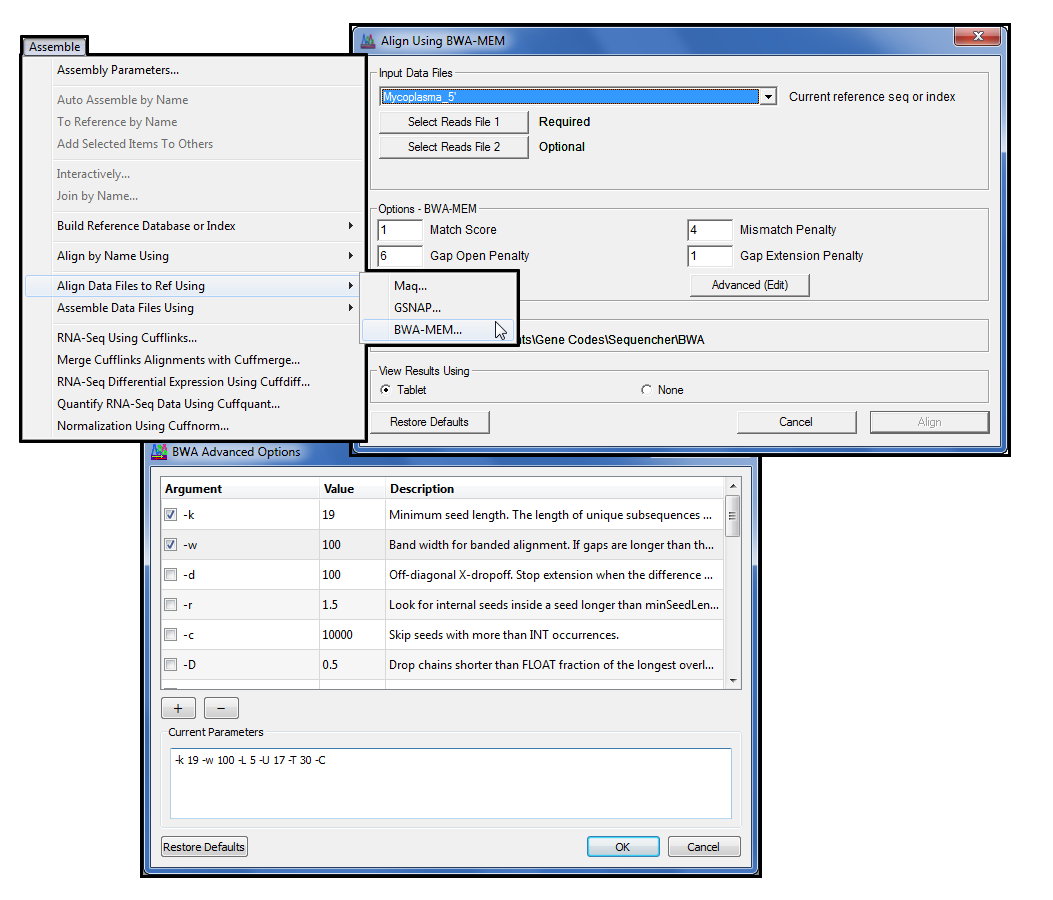The height and width of the screenshot is (900, 1053).
Task: Open the Mycoplasma_5' reference dropdown
Action: (768, 96)
